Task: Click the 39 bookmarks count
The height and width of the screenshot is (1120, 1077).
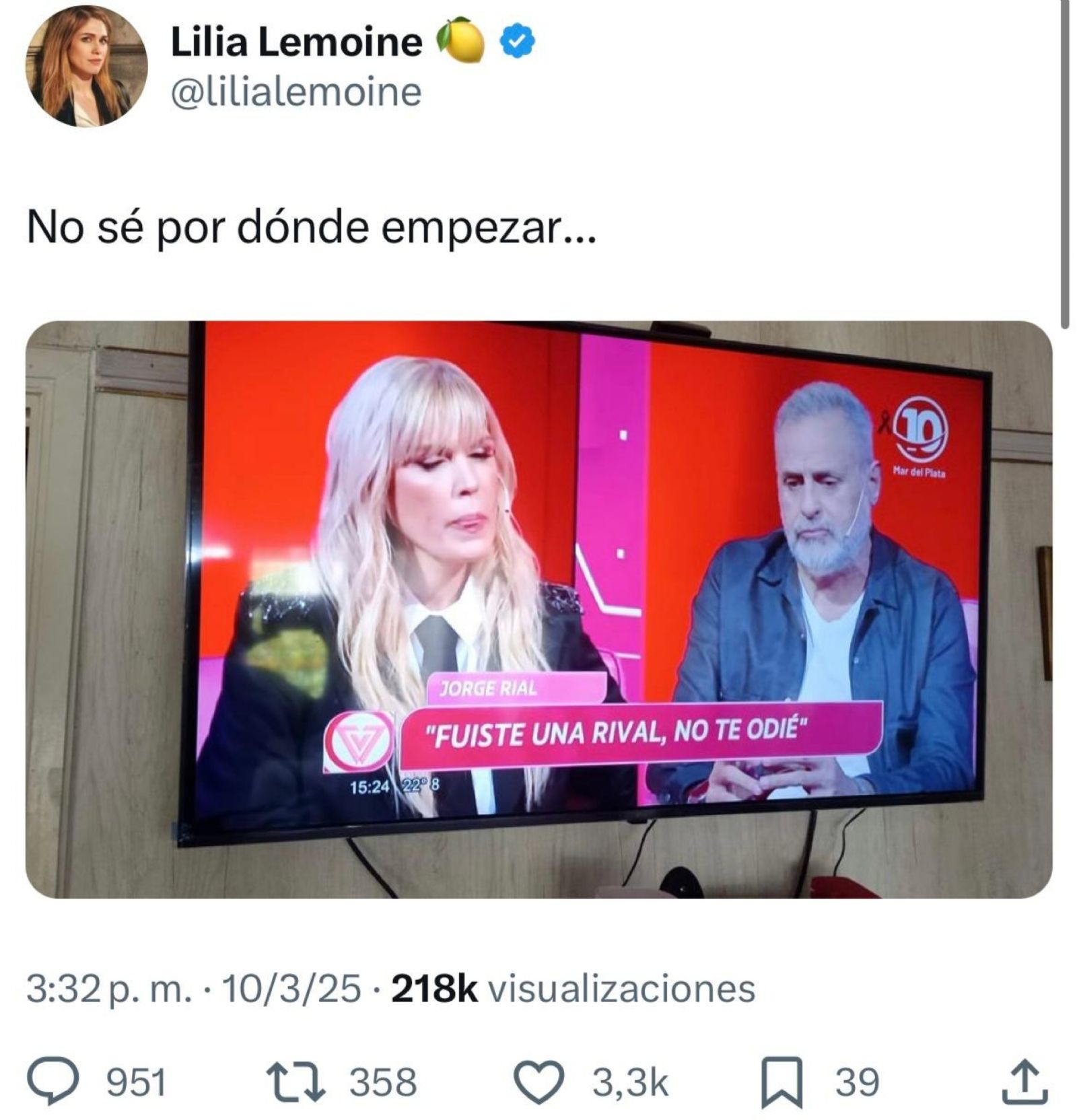Action: (858, 1082)
